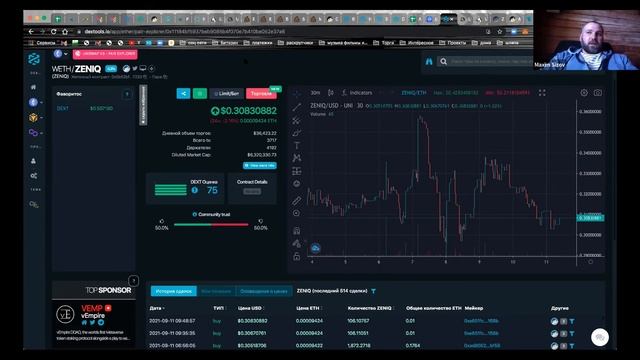The image size is (640, 360).
Task: Open the DEXTools logo at sidebar top
Action: 34,59
